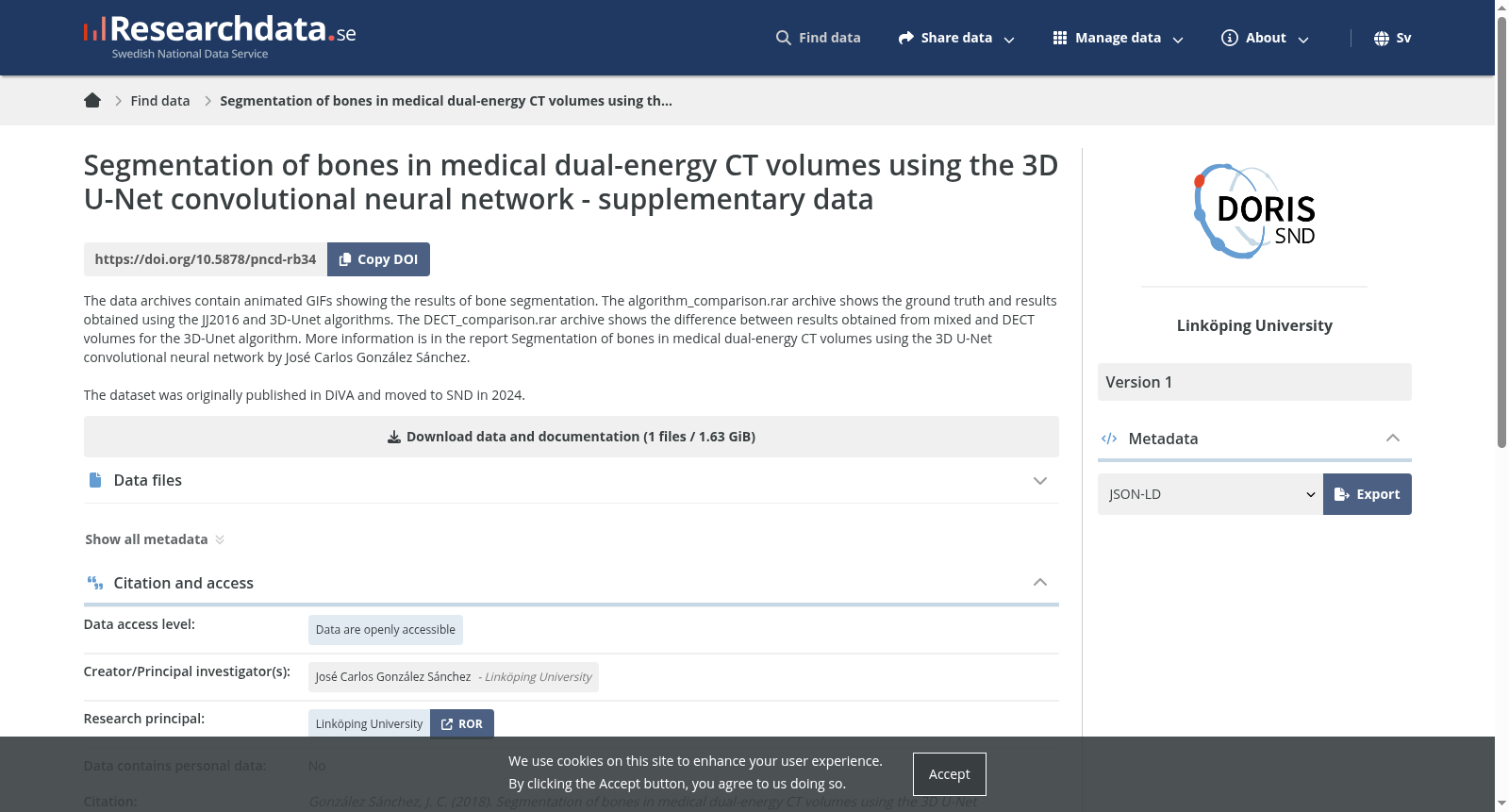
Task: Click the Citation and access heading
Action: click(184, 583)
